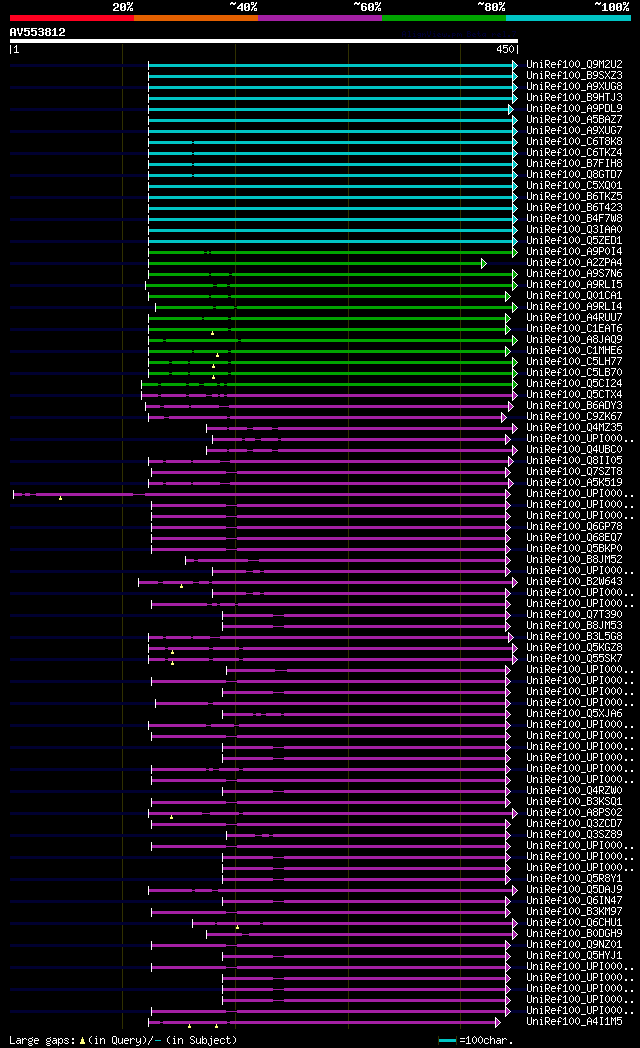Open hit label UniRef100_A9PDL9

tap(574, 108)
